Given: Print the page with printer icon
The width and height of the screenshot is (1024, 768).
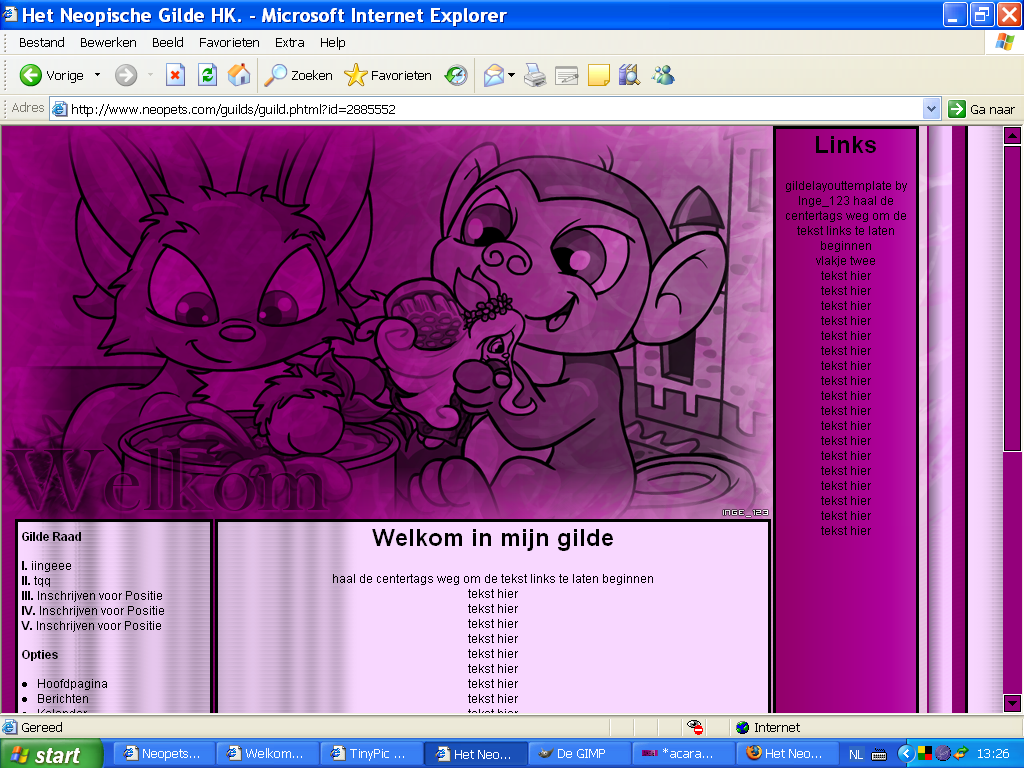Looking at the screenshot, I should click(x=535, y=75).
